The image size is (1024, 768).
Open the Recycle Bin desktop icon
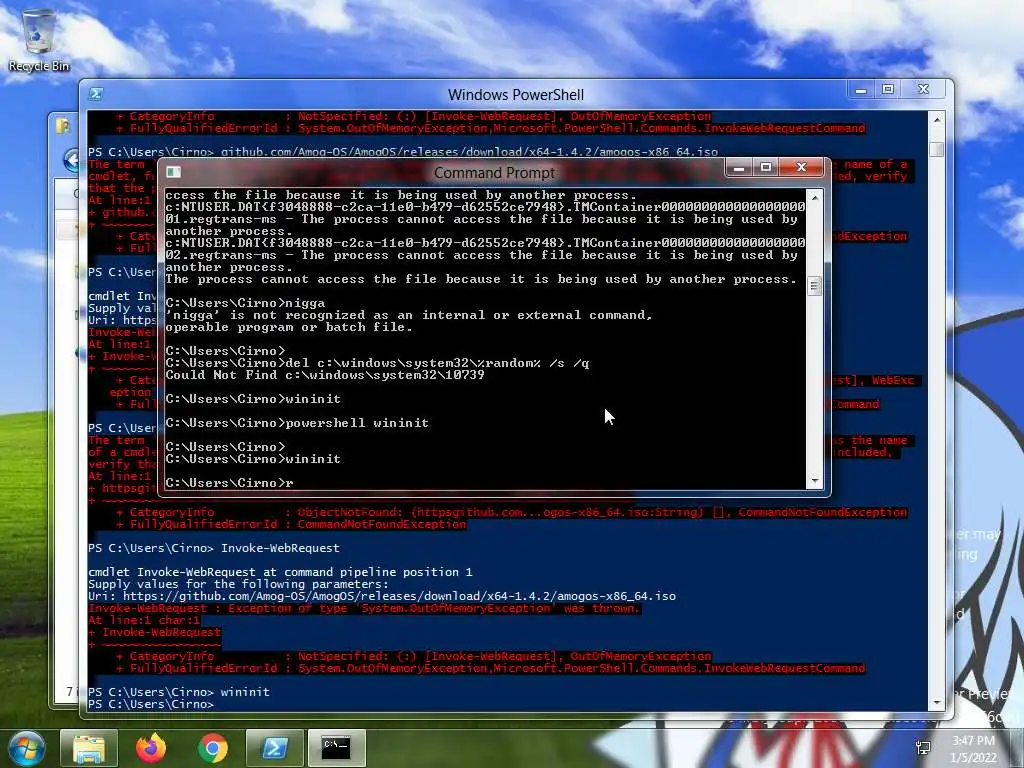[x=39, y=40]
